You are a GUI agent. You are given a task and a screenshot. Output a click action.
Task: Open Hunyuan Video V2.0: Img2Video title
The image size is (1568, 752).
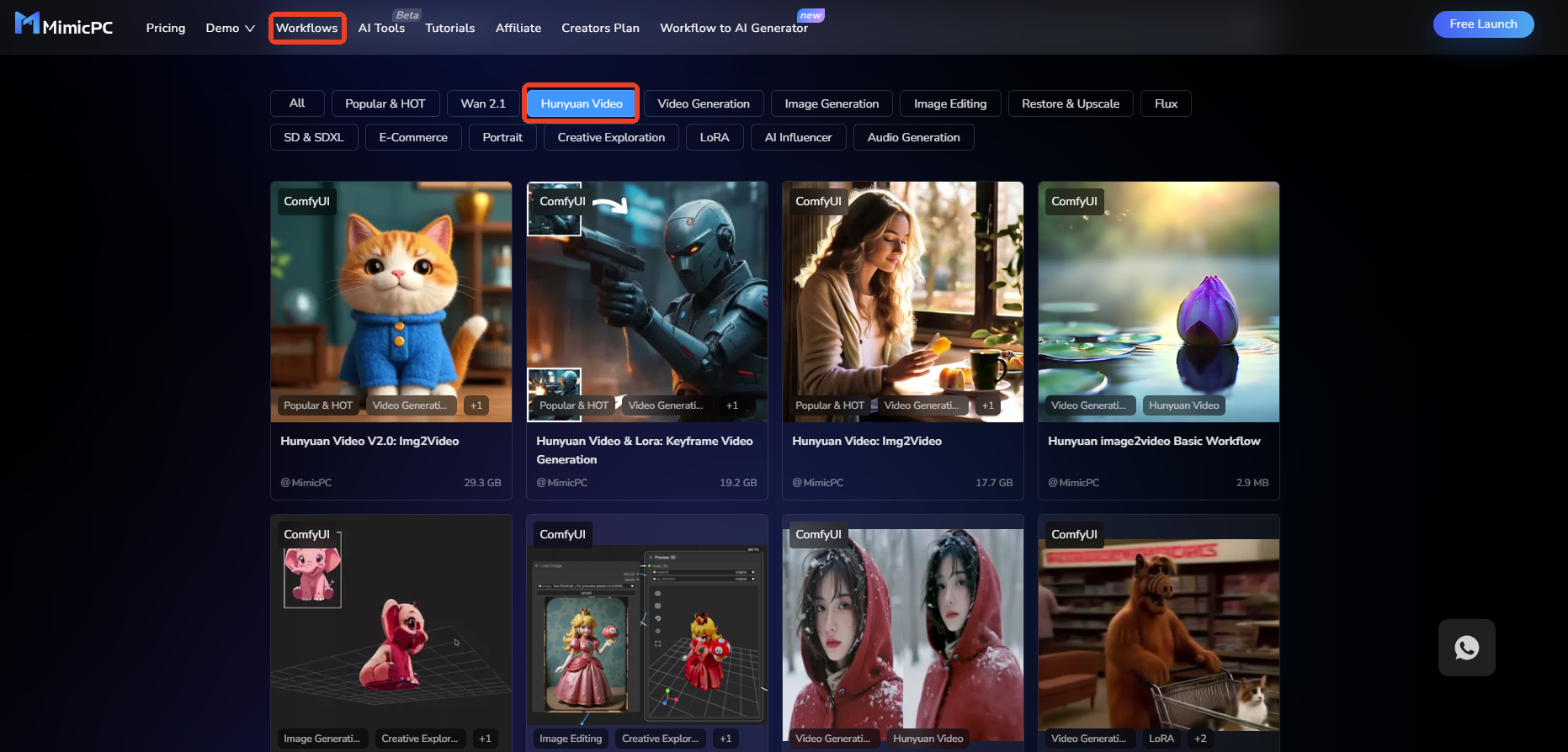click(x=369, y=441)
